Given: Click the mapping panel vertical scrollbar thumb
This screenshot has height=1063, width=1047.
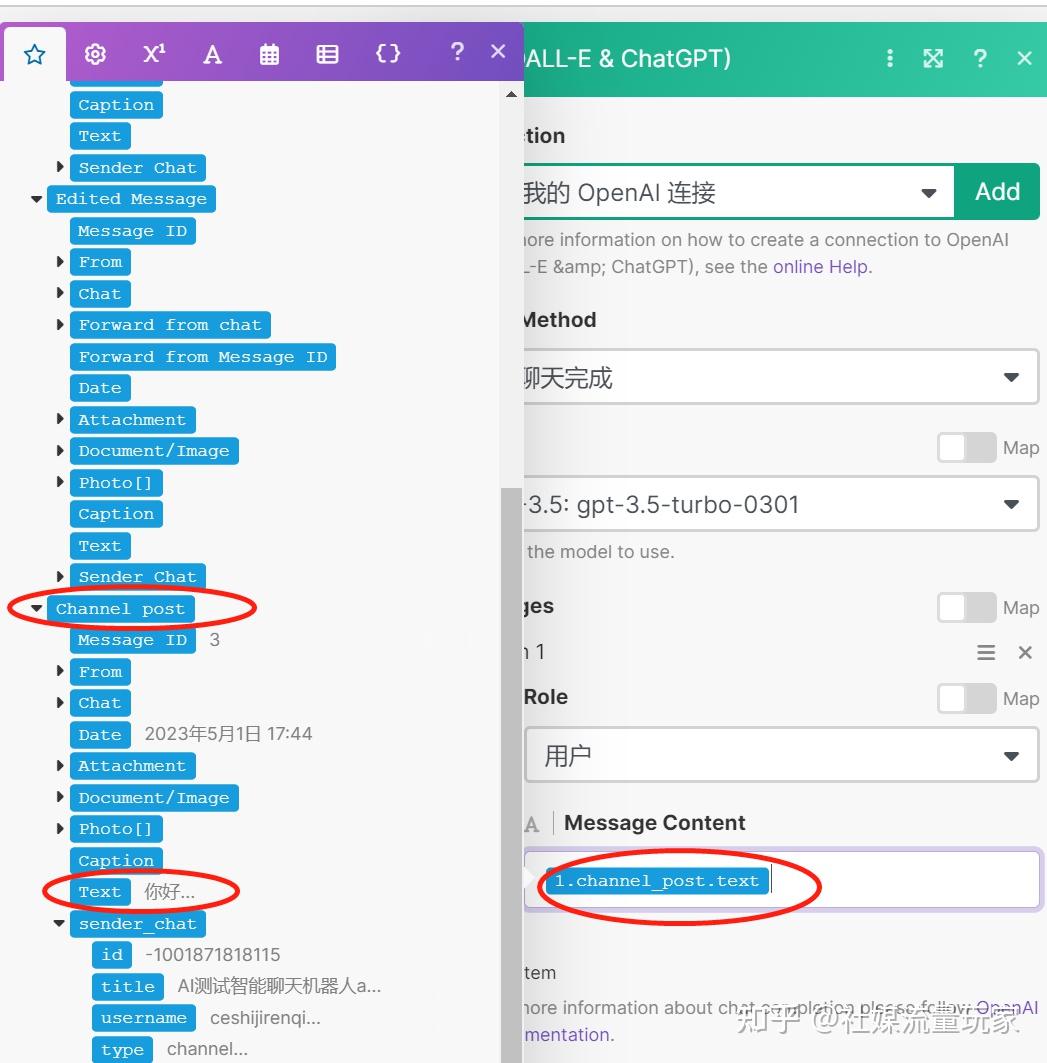Looking at the screenshot, I should [511, 774].
